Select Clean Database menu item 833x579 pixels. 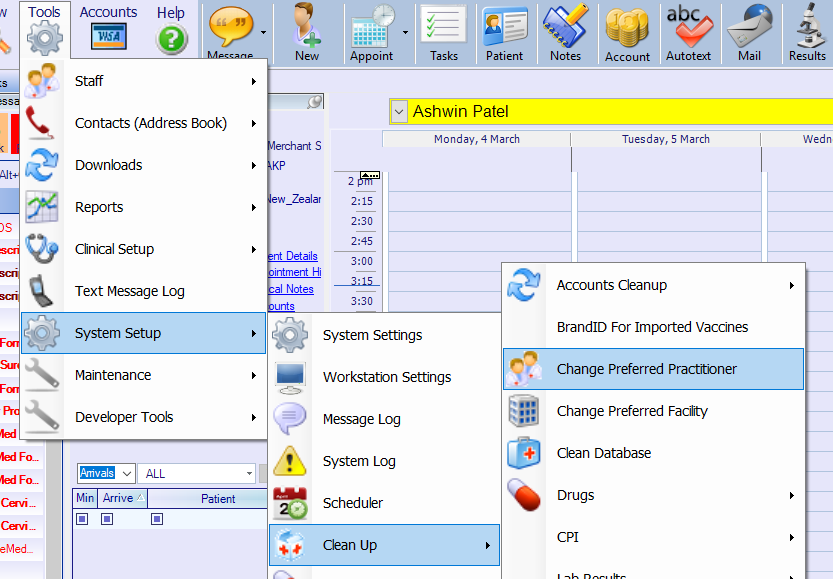[x=653, y=453]
